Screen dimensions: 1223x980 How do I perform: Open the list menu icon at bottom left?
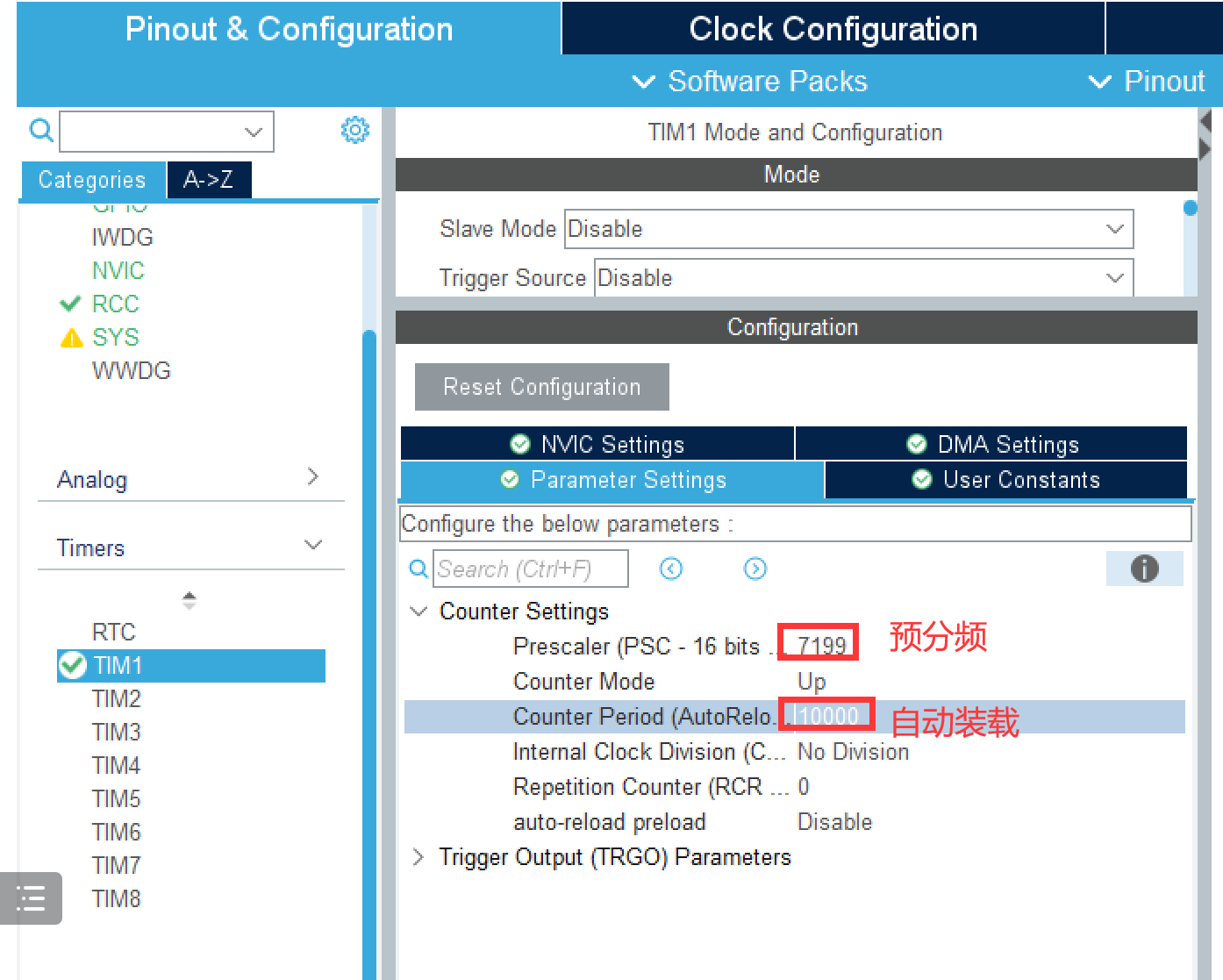pyautogui.click(x=31, y=898)
